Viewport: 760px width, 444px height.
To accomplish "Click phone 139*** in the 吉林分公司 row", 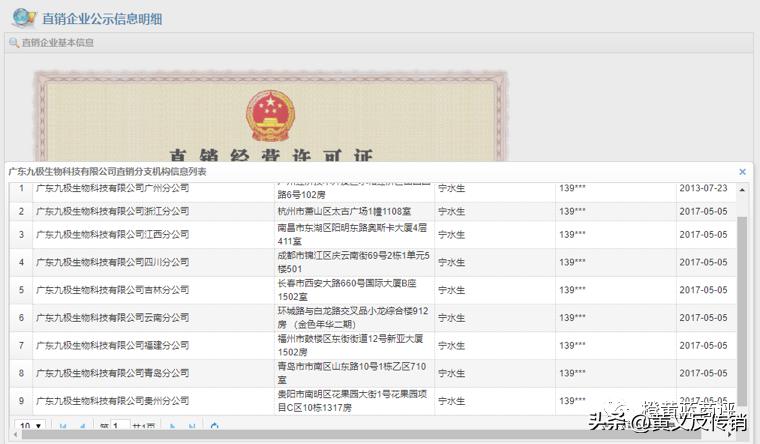I will [x=572, y=290].
